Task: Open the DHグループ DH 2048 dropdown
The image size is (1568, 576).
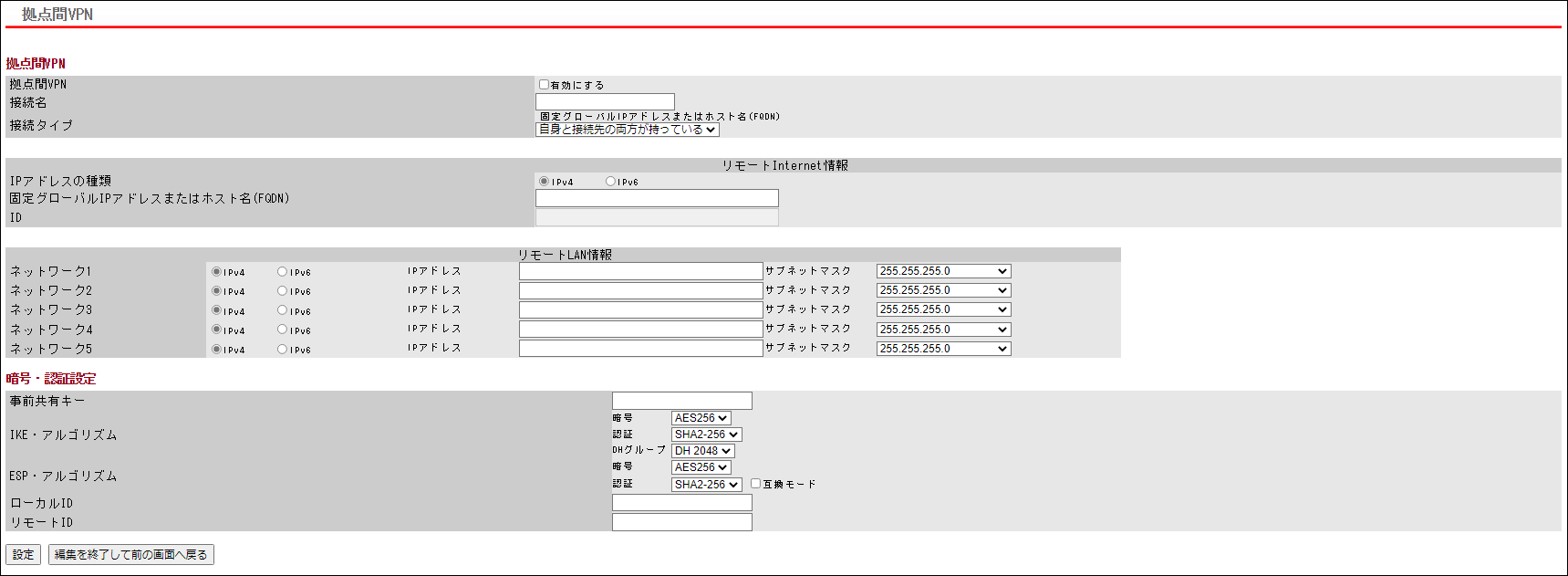Action: click(702, 451)
